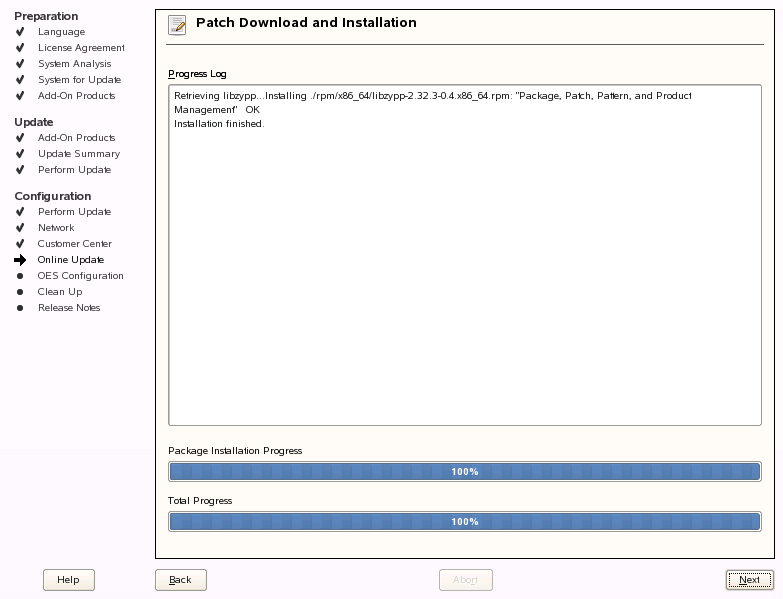Viewport: 783px width, 599px height.
Task: Click the bullet beside Clean Up
Action: click(x=20, y=292)
